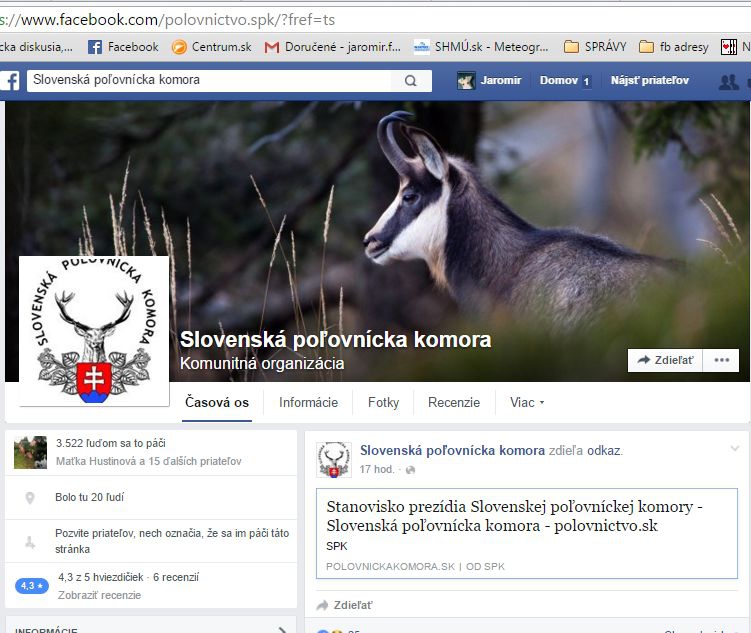The height and width of the screenshot is (633, 751).
Task: Open the SHMÚ.sk Meteogr bookmark
Action: click(x=481, y=46)
